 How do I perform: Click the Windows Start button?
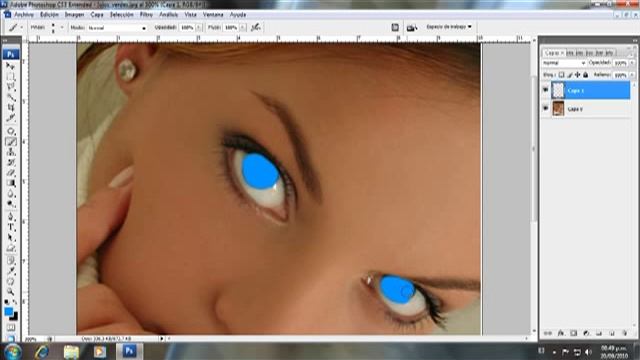13,351
